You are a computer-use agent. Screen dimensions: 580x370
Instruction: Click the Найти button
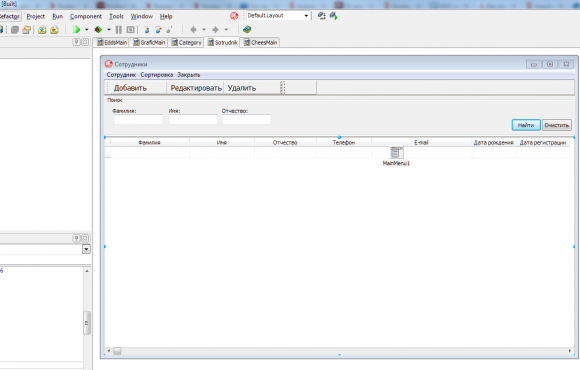click(x=526, y=125)
